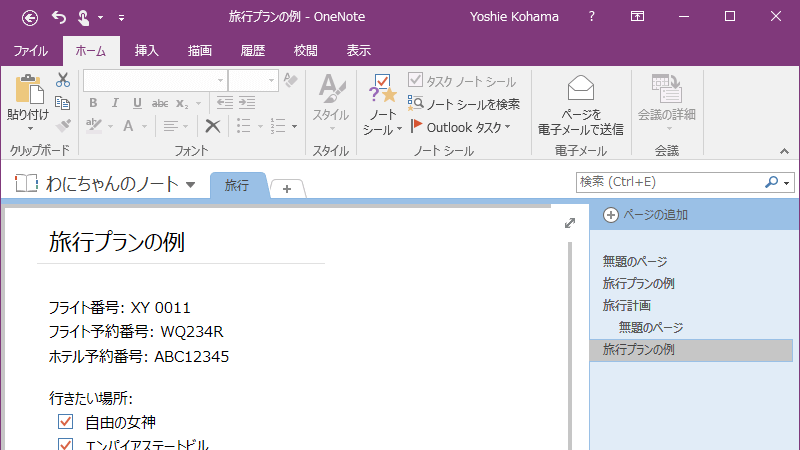Open the font color dropdown arrow
This screenshot has height=450, width=800.
(x=144, y=126)
